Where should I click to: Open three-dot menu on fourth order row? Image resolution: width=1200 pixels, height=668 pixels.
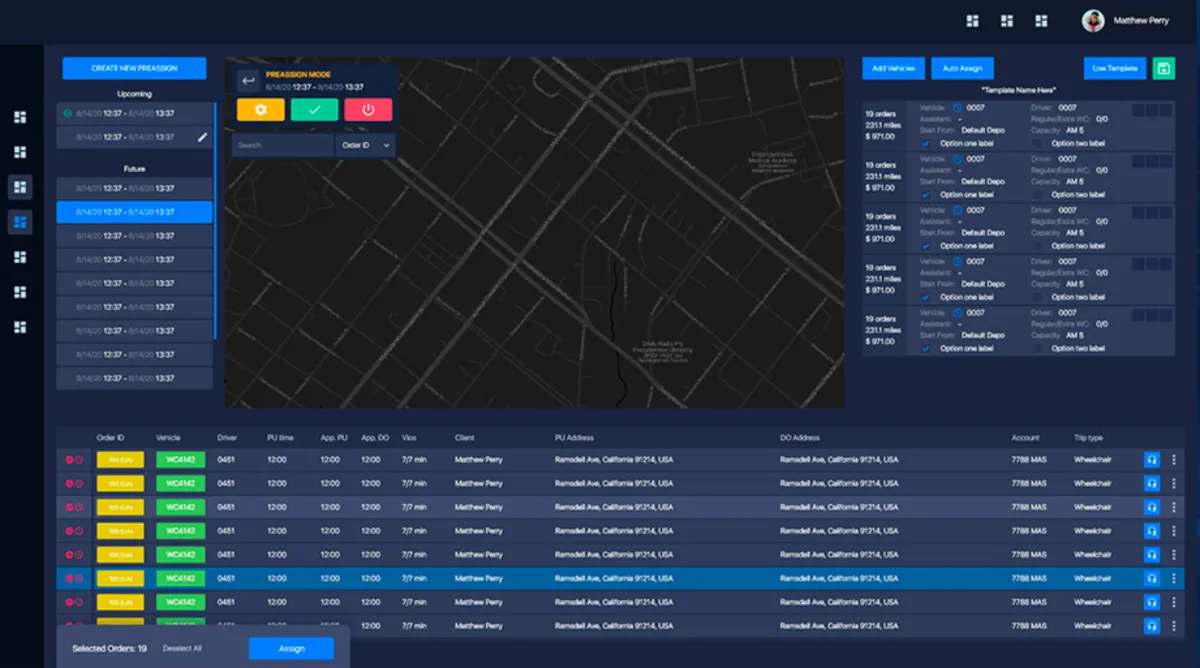pyautogui.click(x=1174, y=531)
